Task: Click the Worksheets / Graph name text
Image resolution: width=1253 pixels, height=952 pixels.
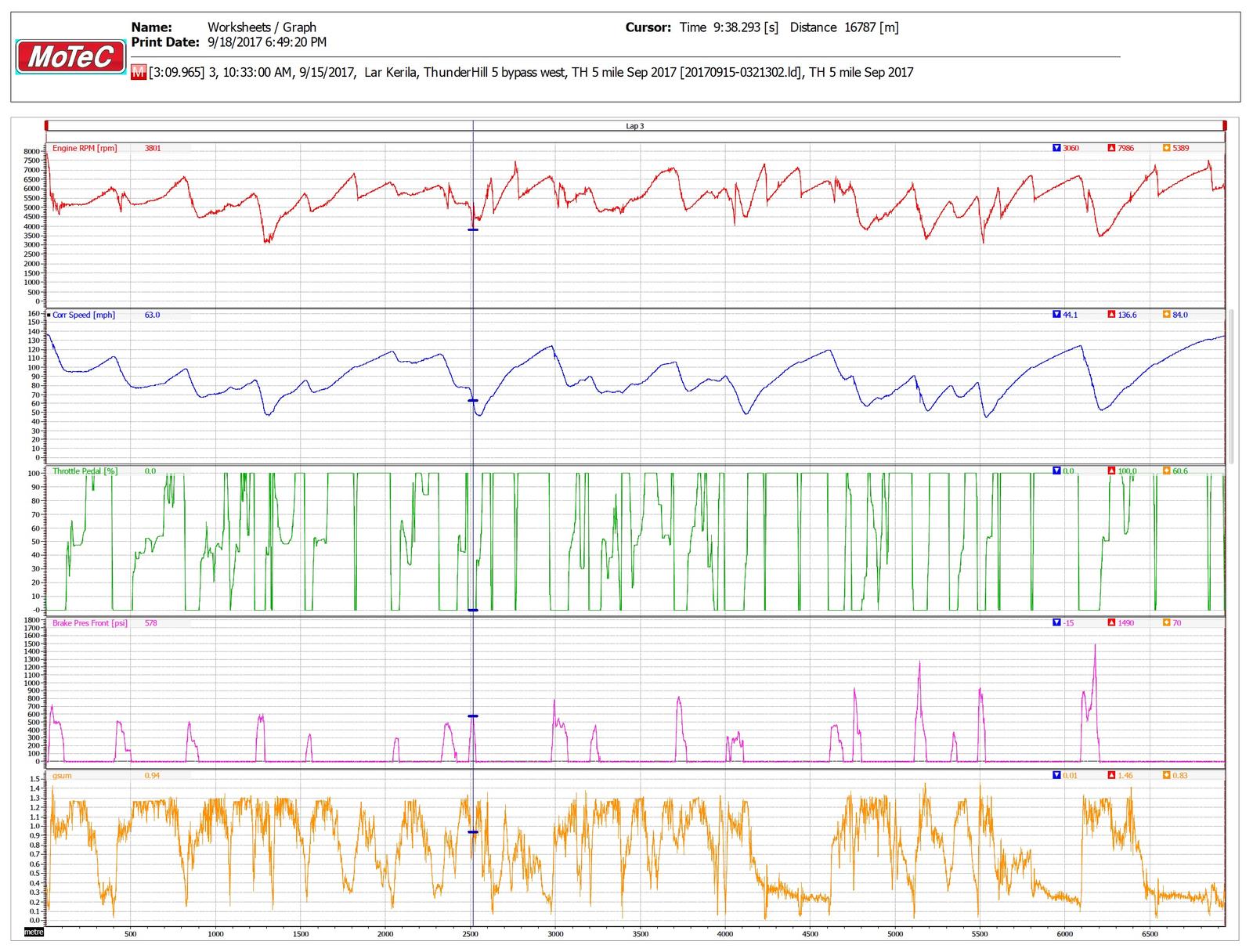Action: tap(262, 27)
